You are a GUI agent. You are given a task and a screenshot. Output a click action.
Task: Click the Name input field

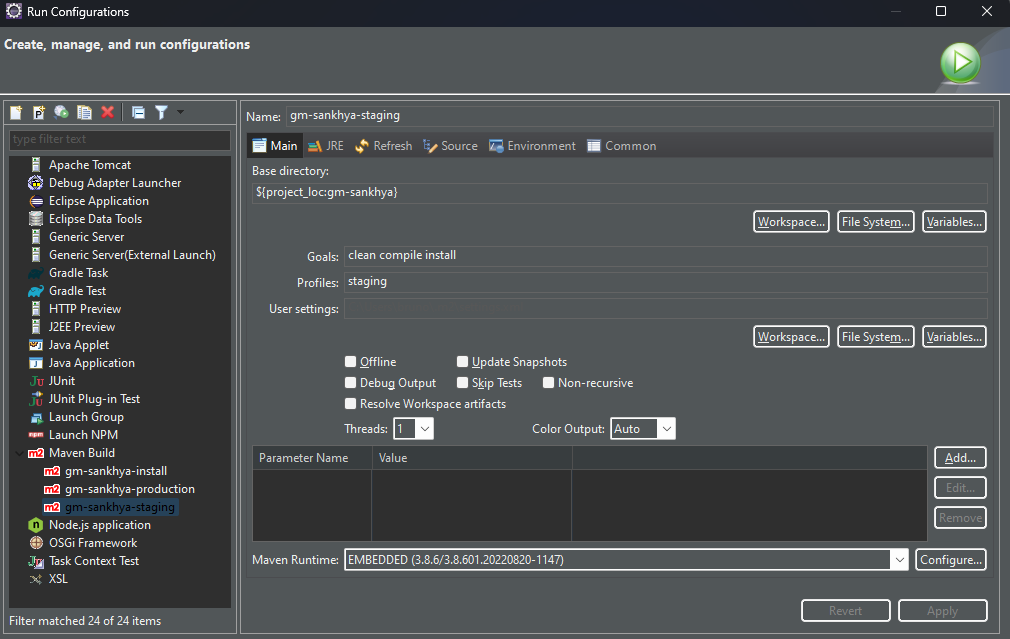(x=639, y=116)
